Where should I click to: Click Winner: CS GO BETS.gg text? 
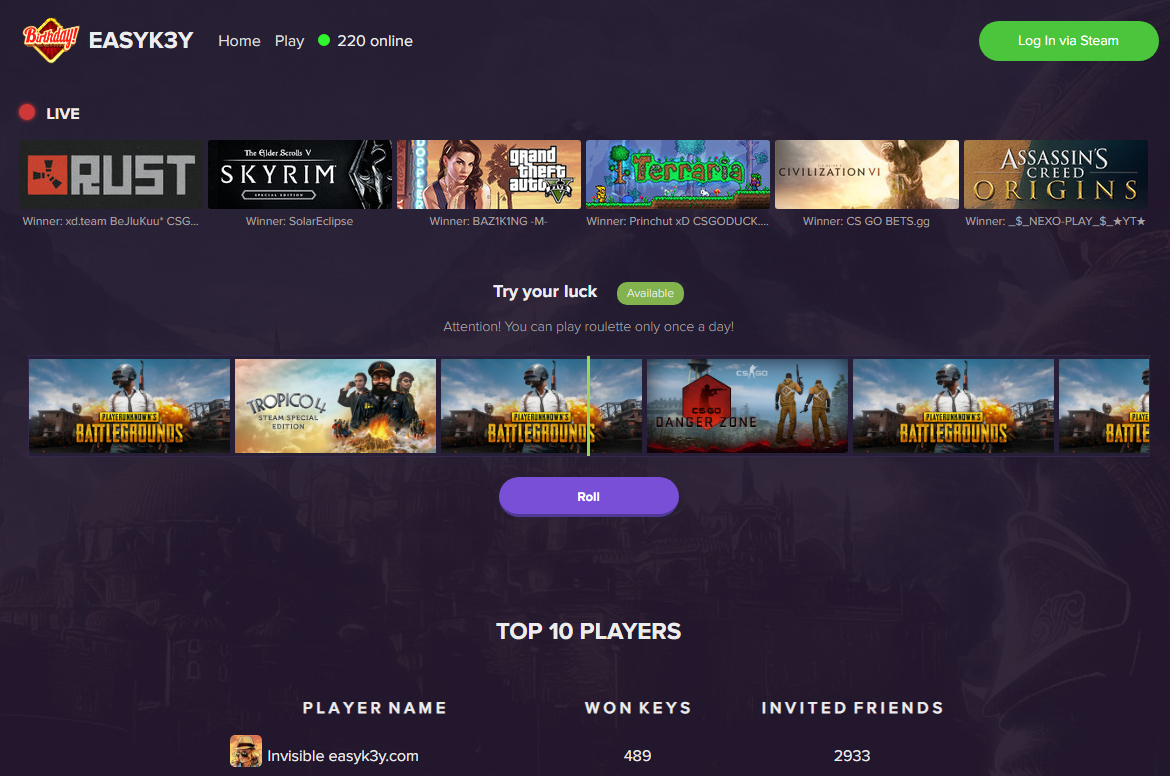[866, 221]
